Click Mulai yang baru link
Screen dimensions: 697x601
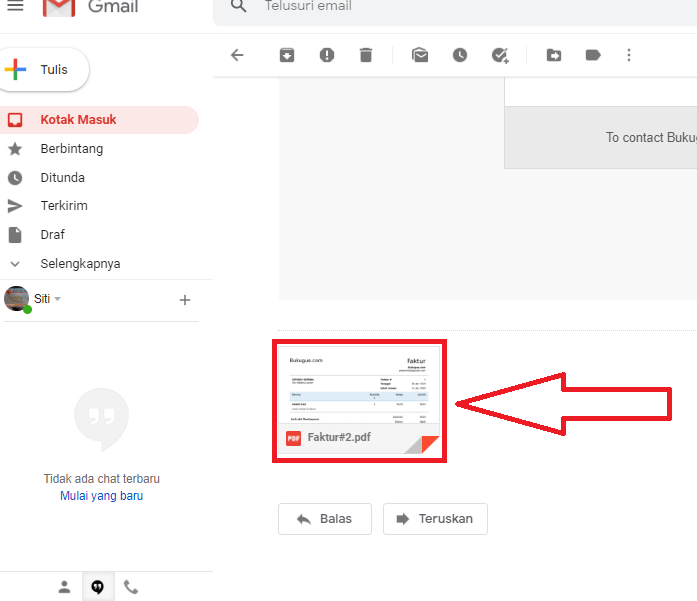click(x=101, y=496)
